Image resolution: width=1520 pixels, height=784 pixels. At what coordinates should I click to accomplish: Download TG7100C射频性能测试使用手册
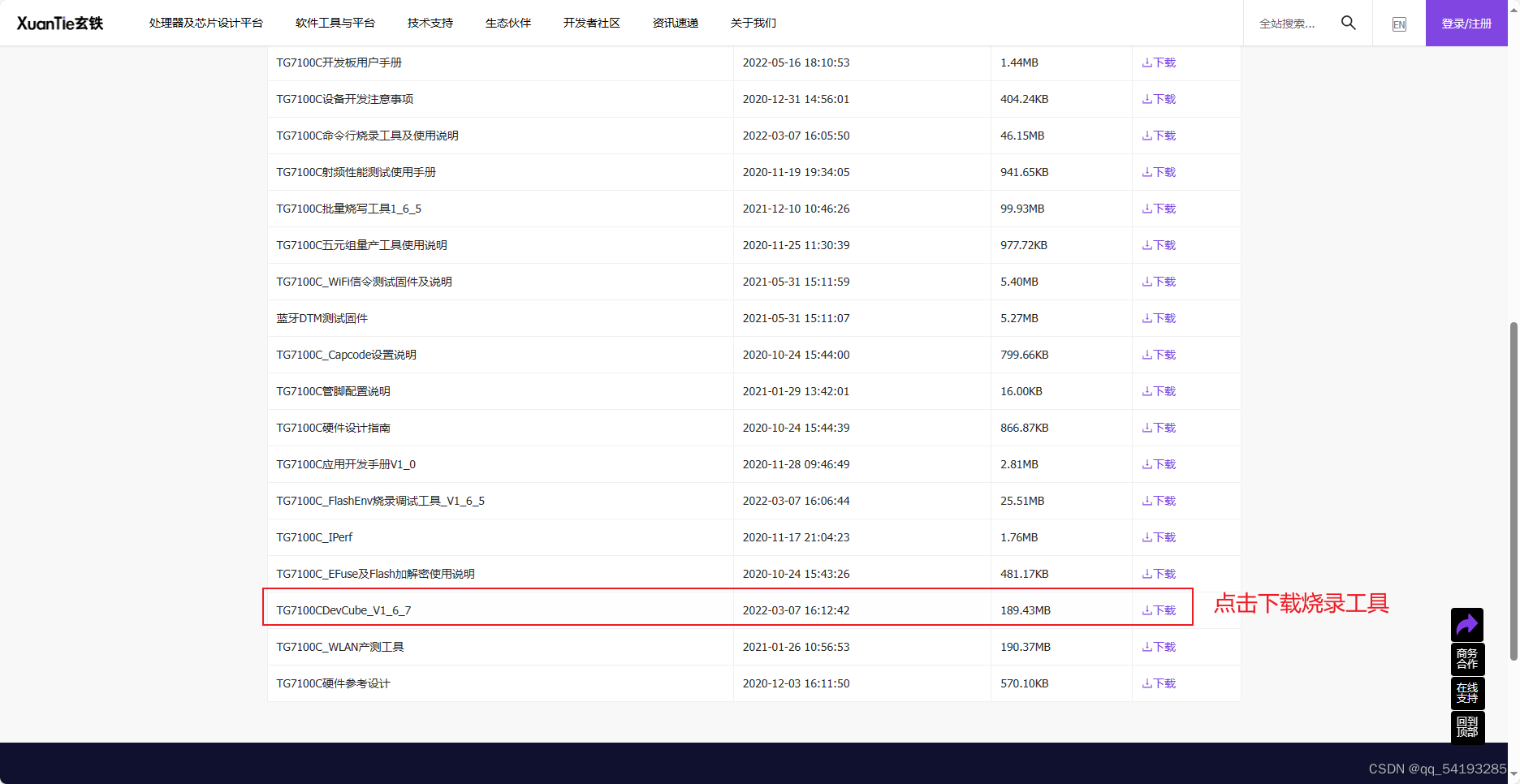coord(1159,172)
